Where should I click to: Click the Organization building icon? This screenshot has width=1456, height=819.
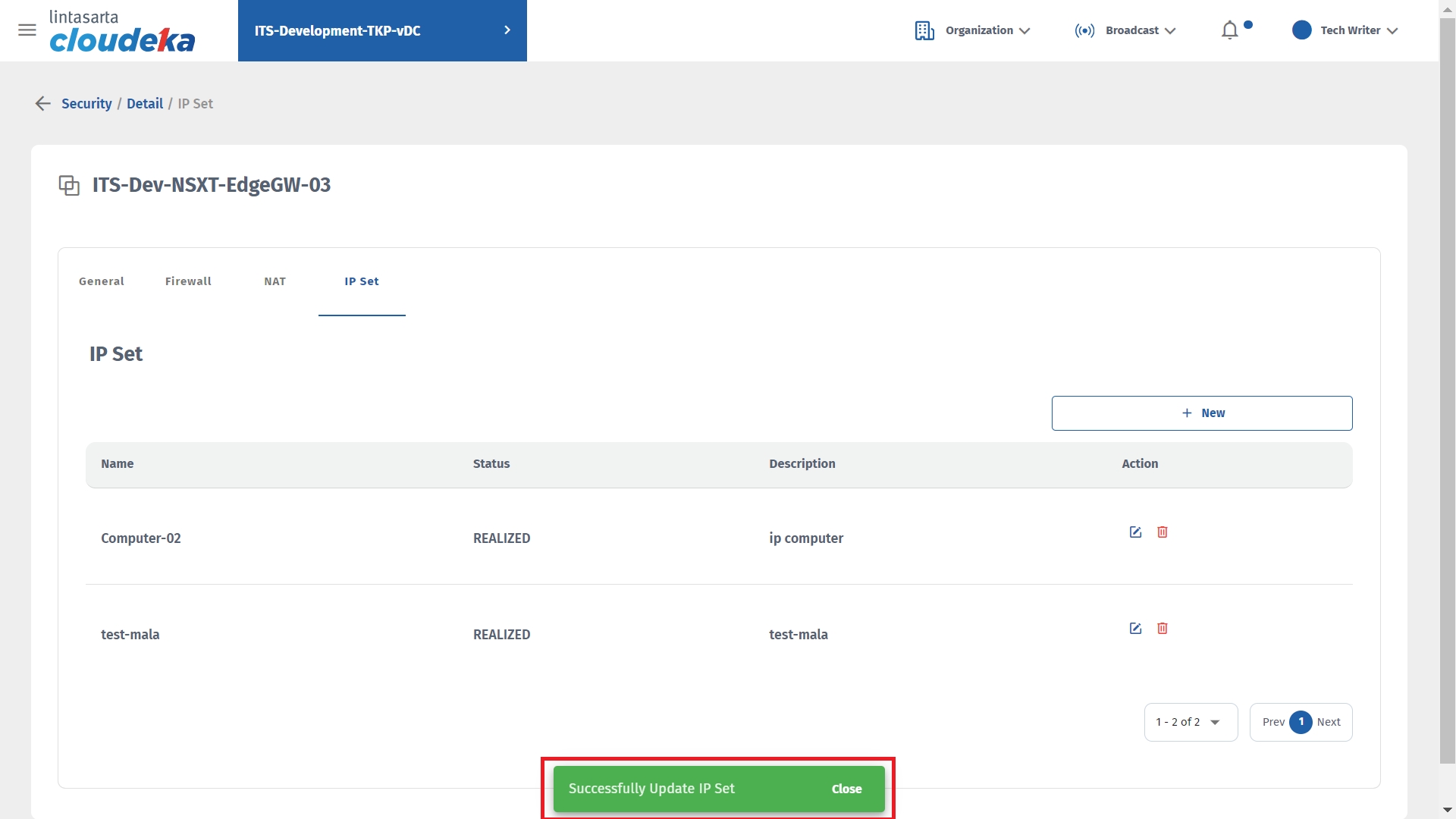pyautogui.click(x=924, y=30)
